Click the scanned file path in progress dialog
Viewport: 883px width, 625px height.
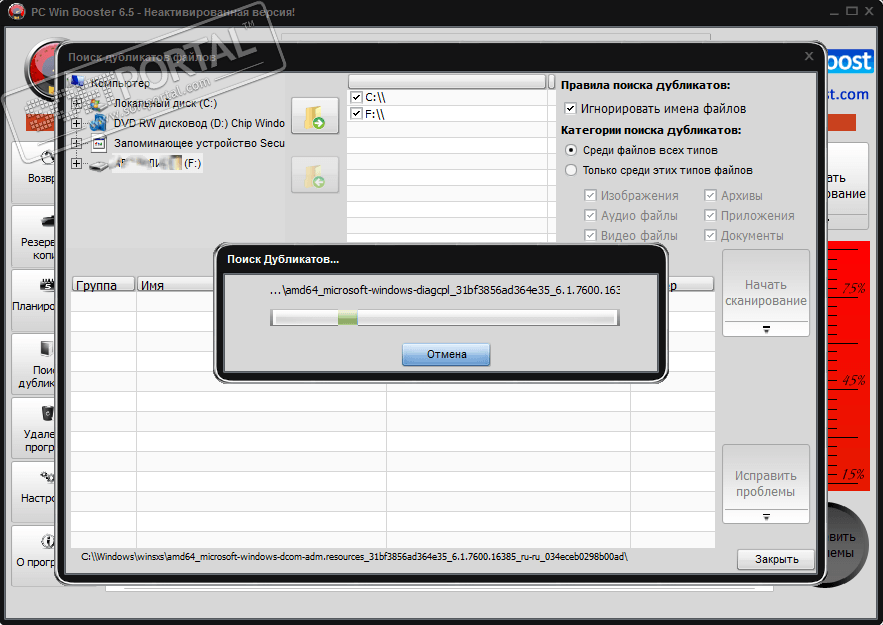(445, 291)
